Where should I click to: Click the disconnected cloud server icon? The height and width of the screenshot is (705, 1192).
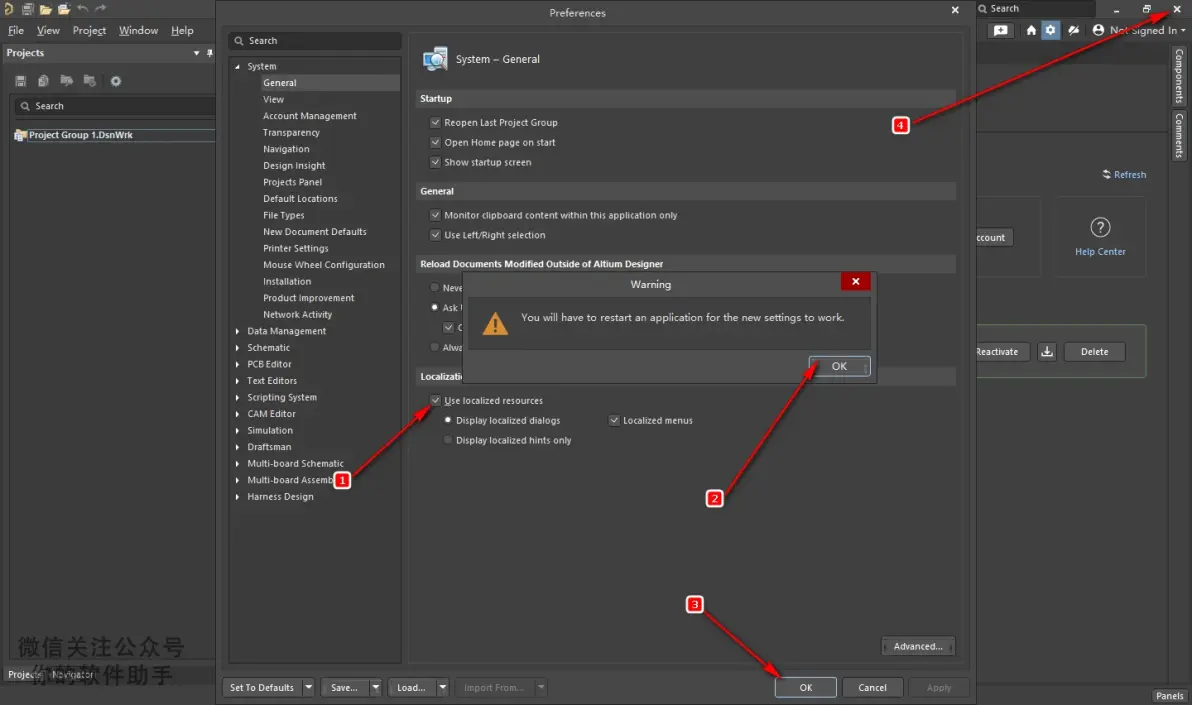point(1073,30)
